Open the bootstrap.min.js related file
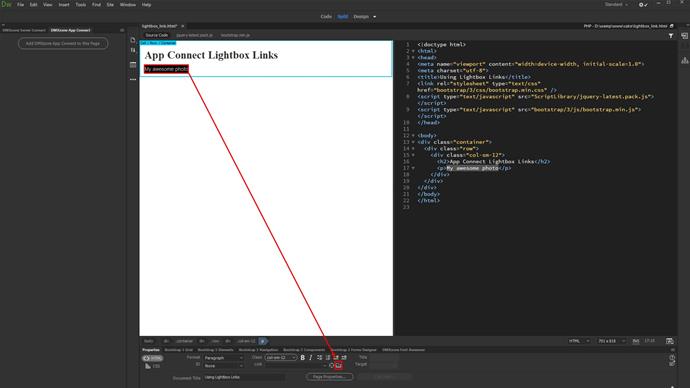The height and width of the screenshot is (388, 690). tap(235, 35)
